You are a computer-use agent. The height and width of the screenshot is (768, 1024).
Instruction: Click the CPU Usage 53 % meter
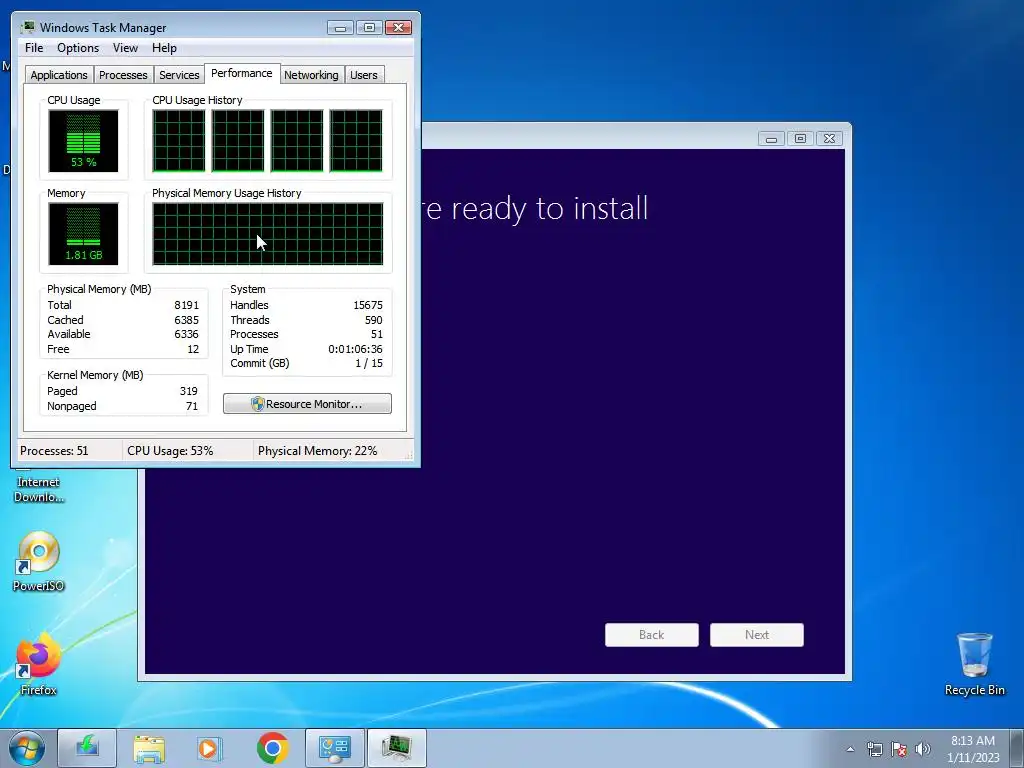pyautogui.click(x=84, y=141)
